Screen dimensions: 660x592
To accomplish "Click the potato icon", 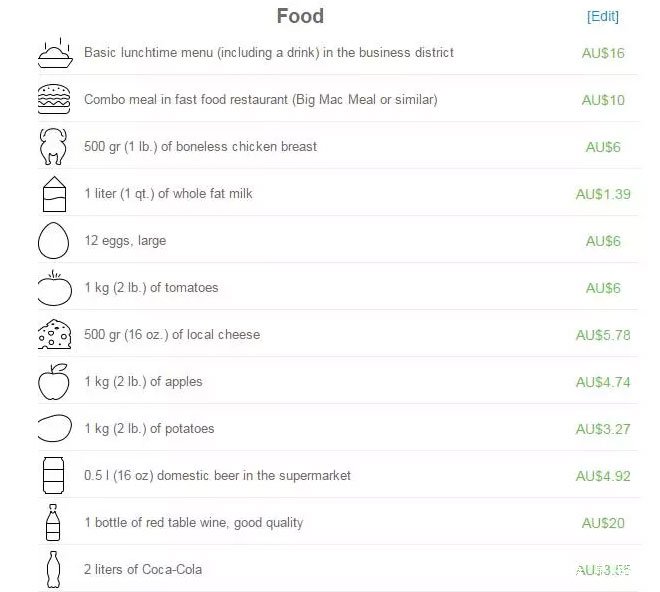I will tap(55, 428).
